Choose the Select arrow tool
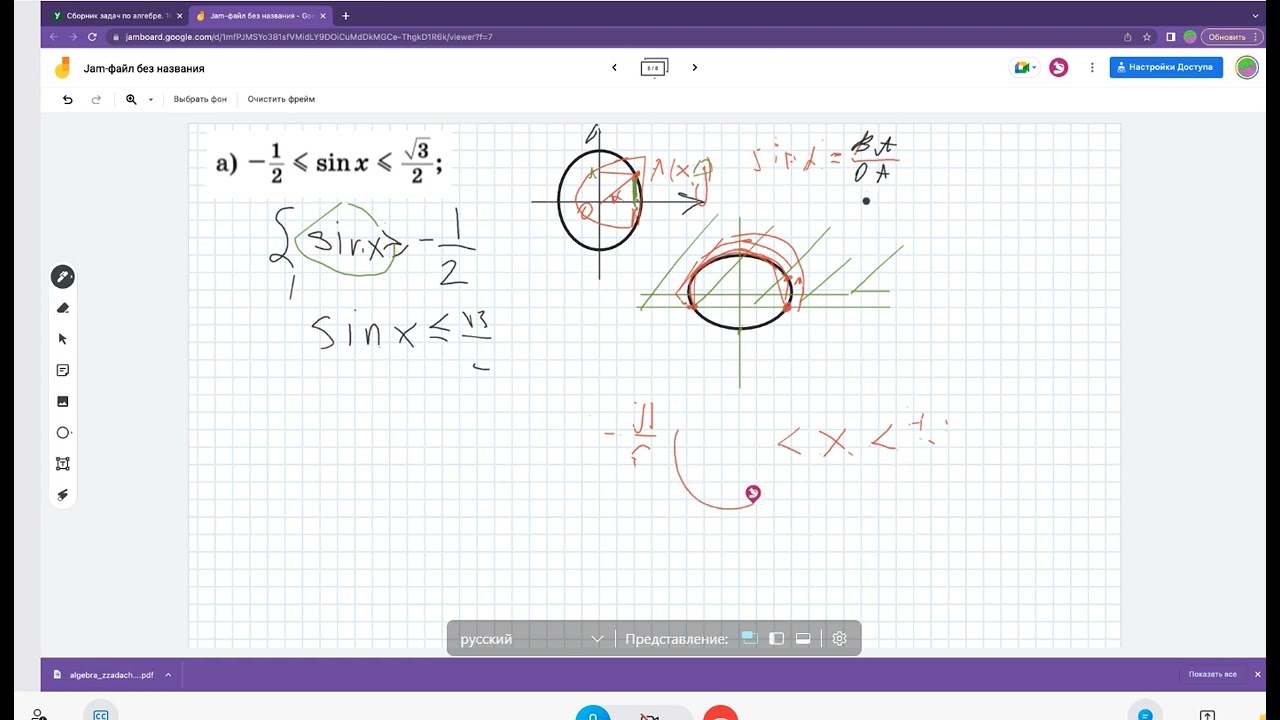 pyautogui.click(x=63, y=339)
